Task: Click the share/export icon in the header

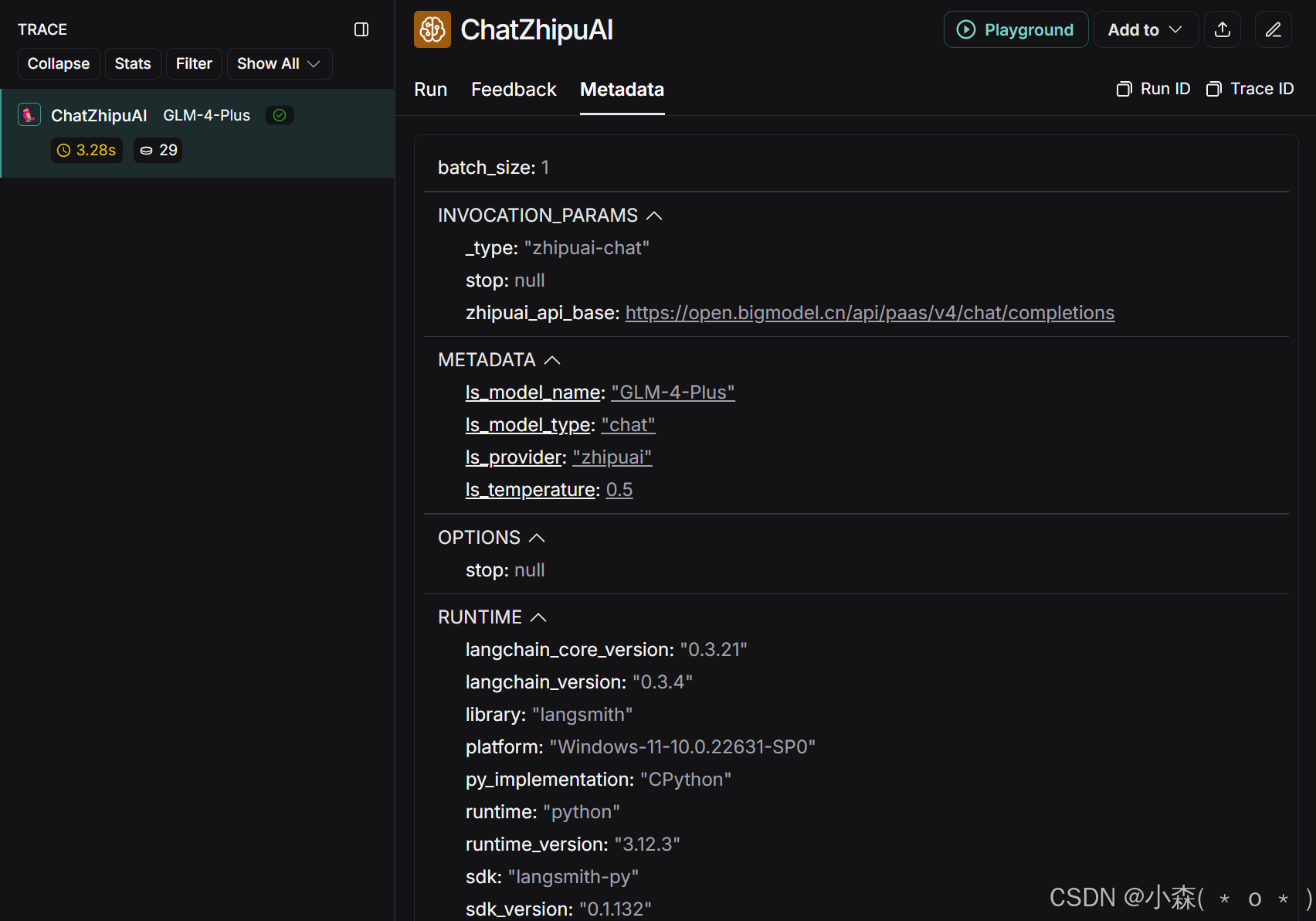Action: pyautogui.click(x=1223, y=29)
